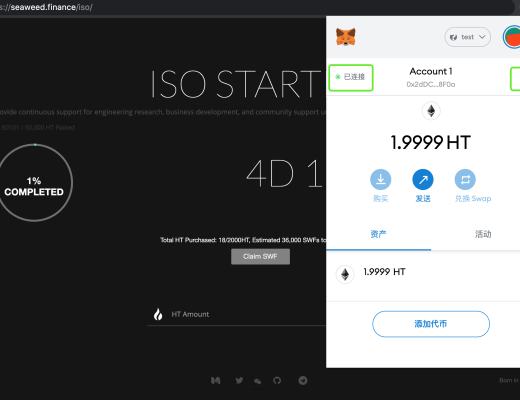Viewport: 520px width, 400px height.
Task: Click the Ethereum logo above balance
Action: coord(431,111)
